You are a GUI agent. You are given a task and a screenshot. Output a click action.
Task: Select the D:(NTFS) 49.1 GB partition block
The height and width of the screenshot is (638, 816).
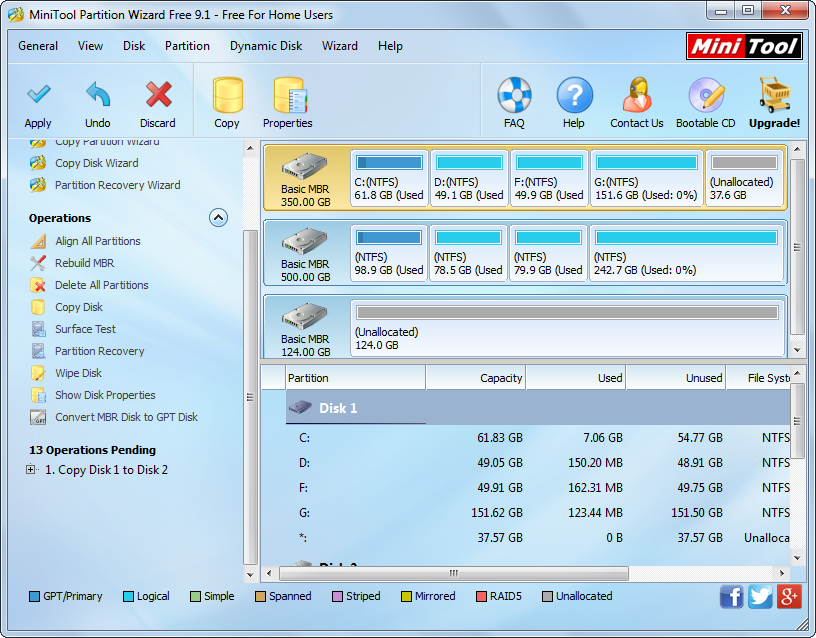click(469, 178)
